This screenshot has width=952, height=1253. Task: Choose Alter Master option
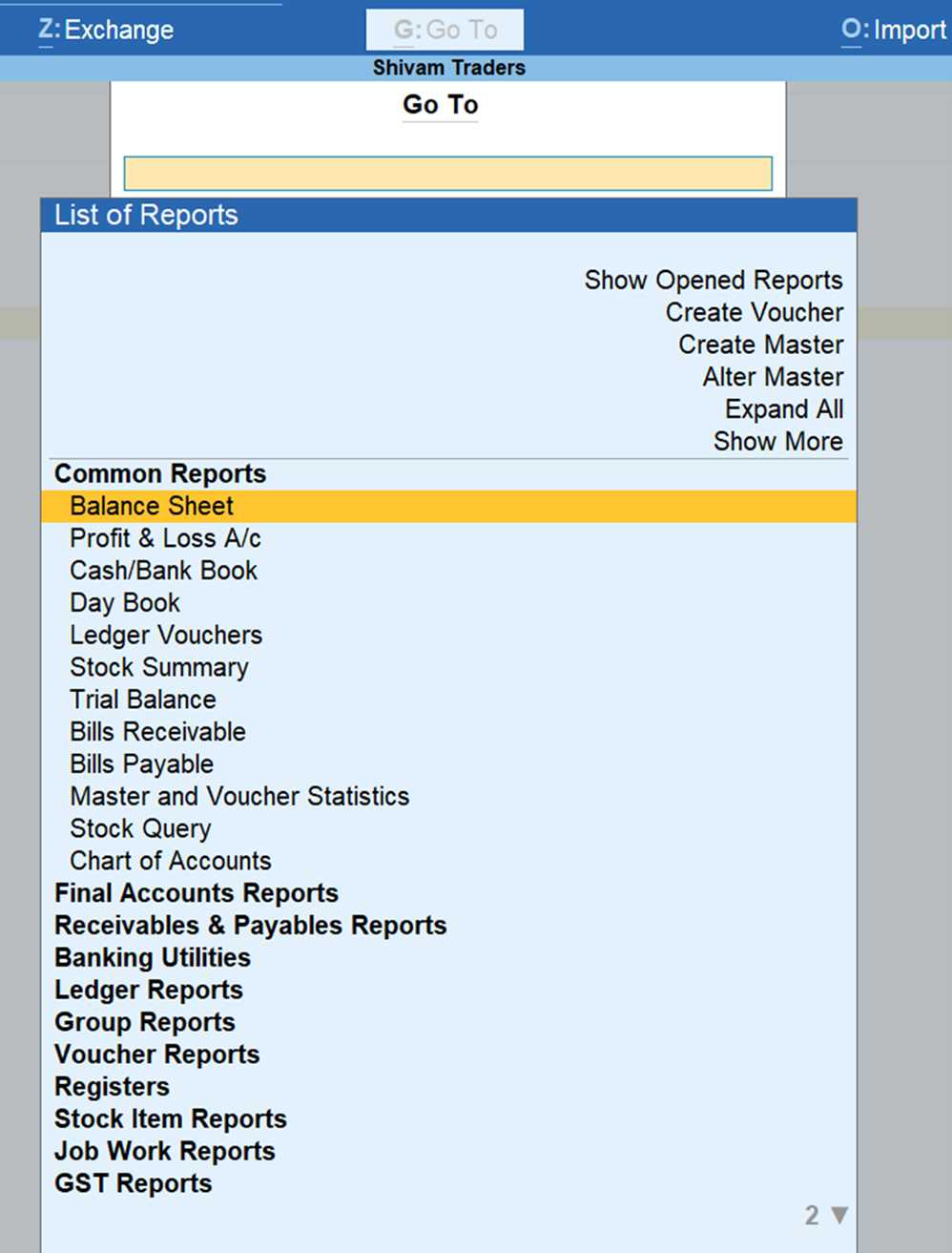tap(773, 377)
